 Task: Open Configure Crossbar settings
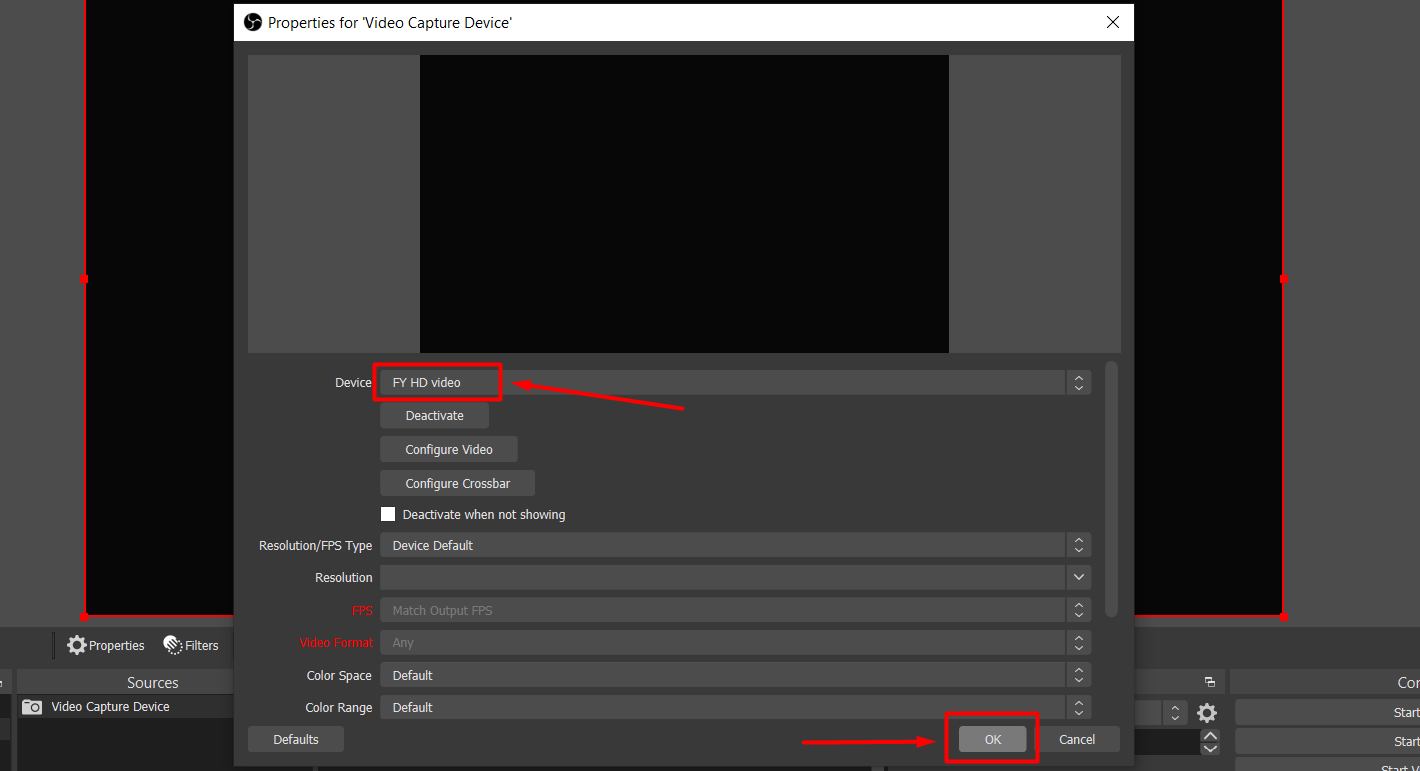coord(458,484)
